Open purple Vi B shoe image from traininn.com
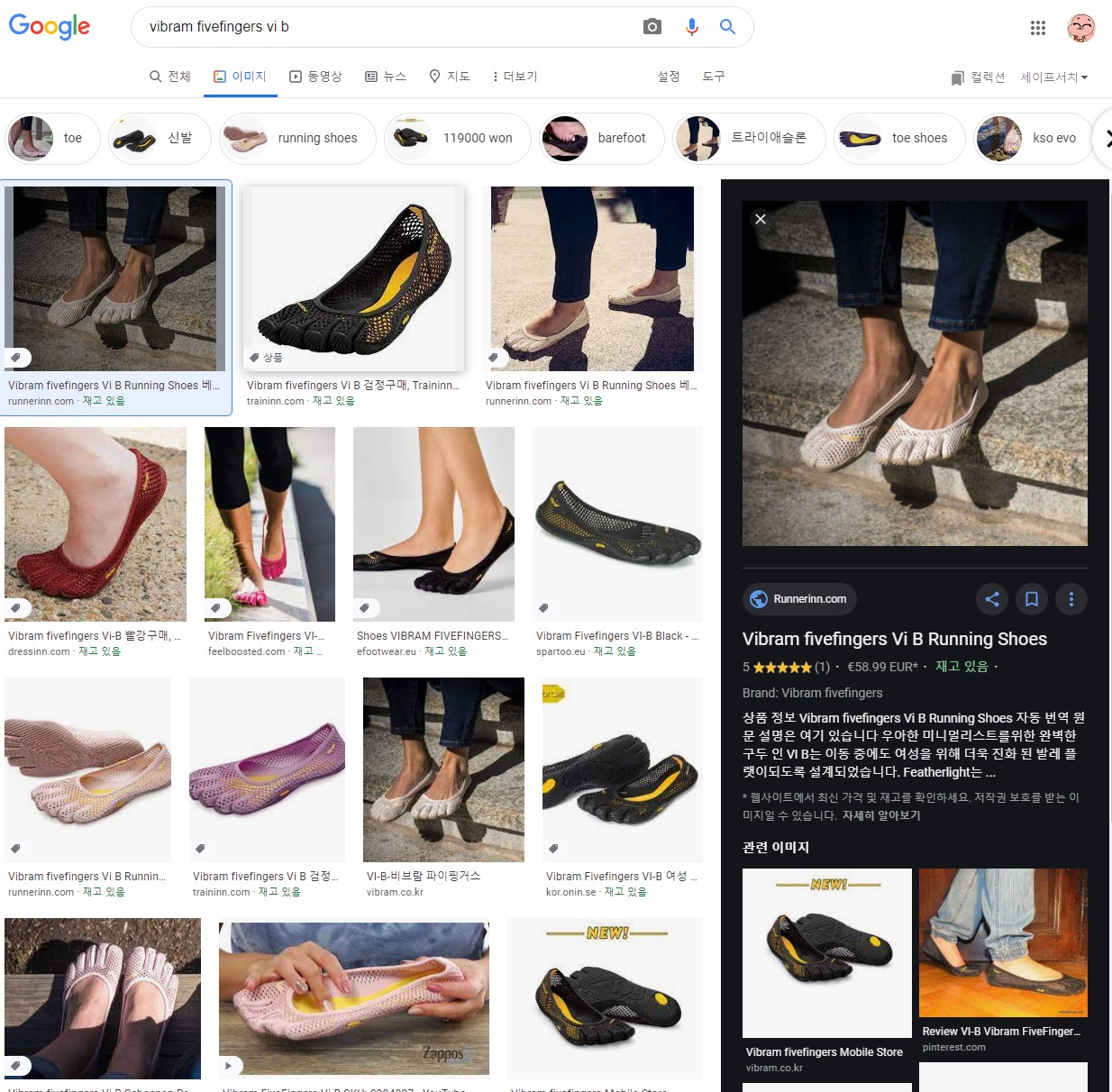Screen dimensions: 1112x1092 coord(267,769)
